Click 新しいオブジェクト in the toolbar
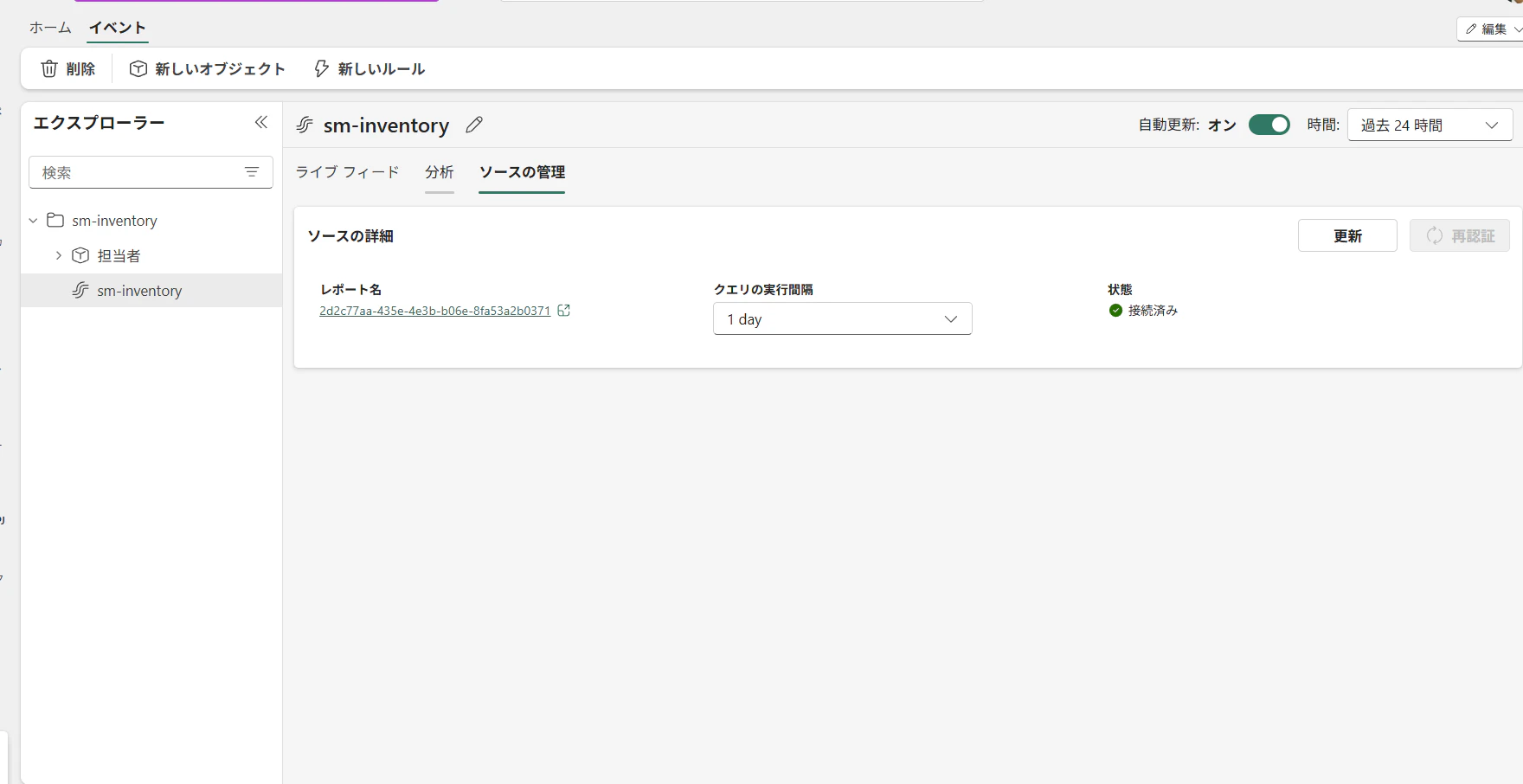This screenshot has height=784, width=1523. coord(208,68)
